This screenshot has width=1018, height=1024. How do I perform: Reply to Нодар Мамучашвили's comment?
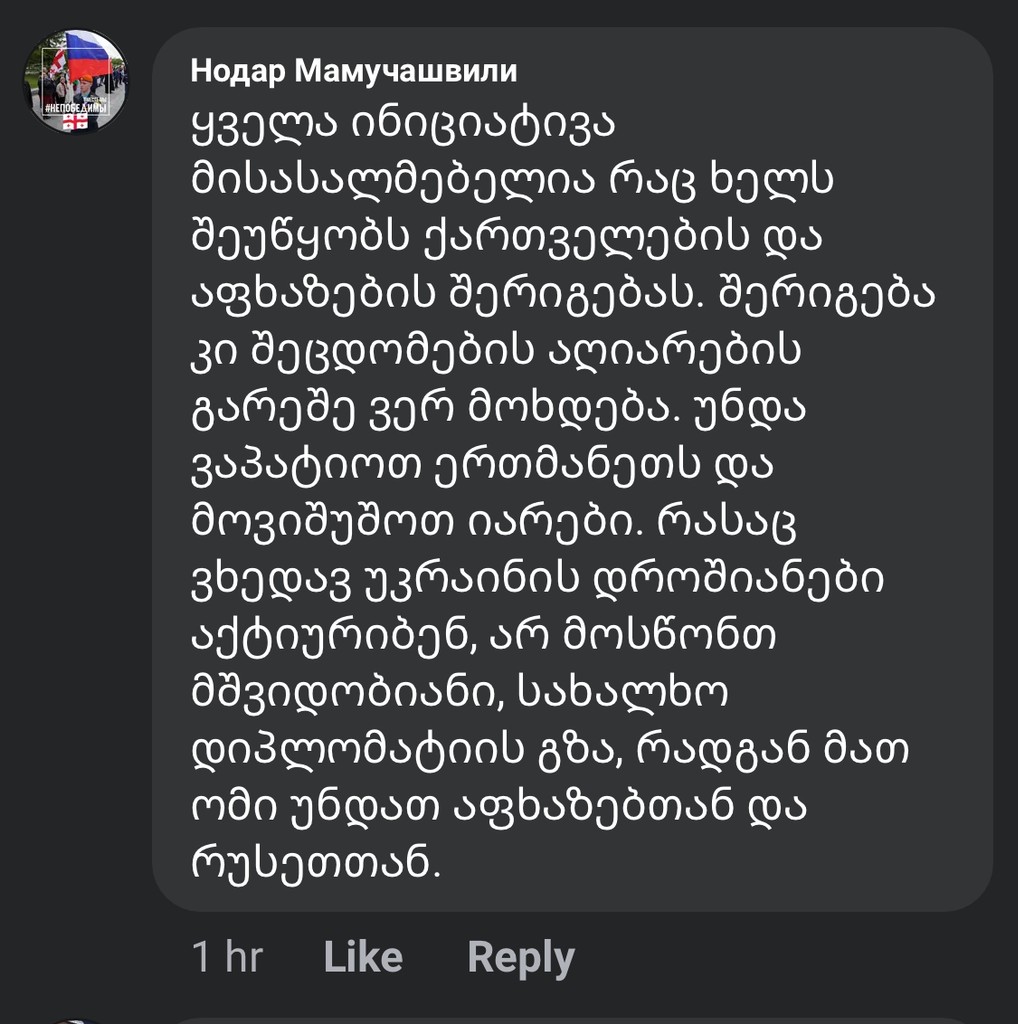[521, 957]
